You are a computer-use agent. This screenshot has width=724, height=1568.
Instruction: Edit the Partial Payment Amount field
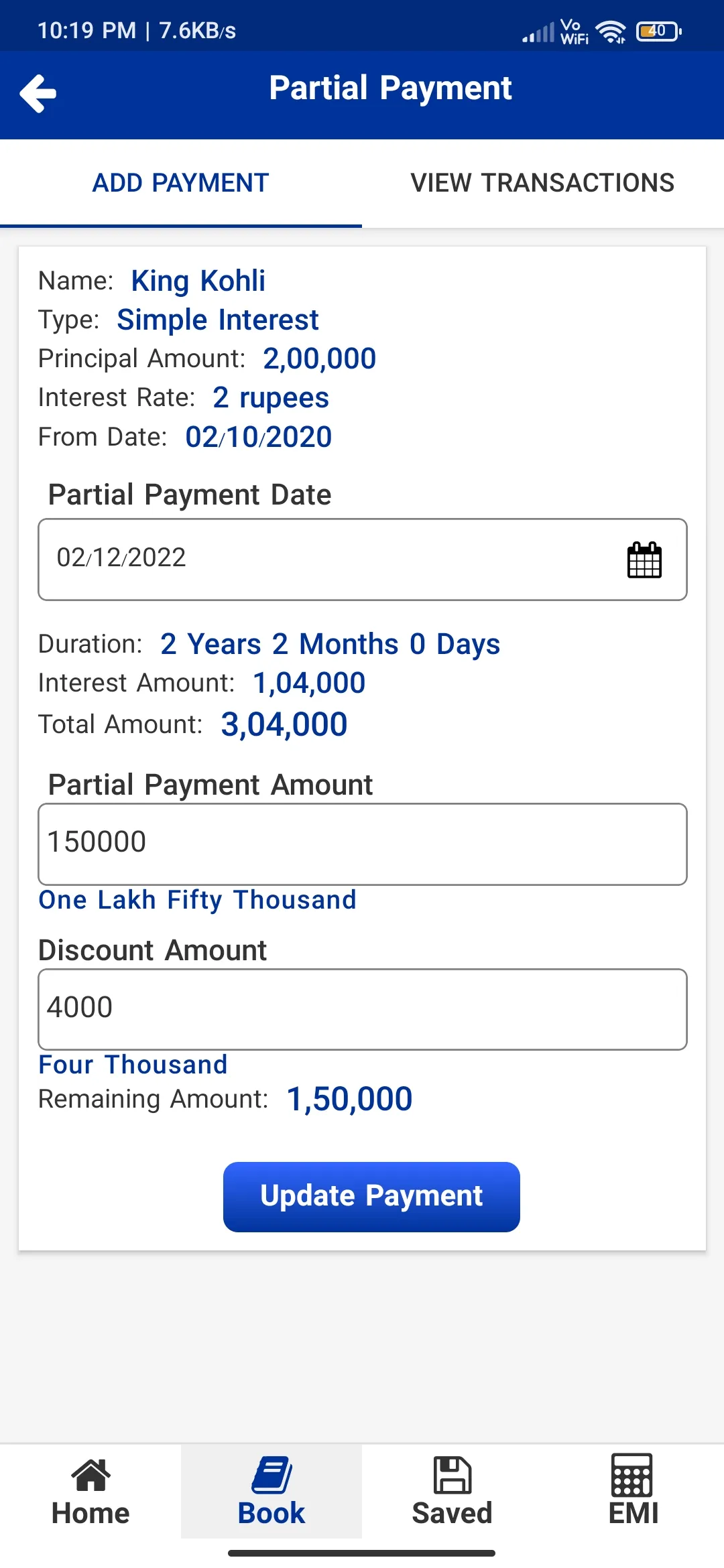pos(363,844)
